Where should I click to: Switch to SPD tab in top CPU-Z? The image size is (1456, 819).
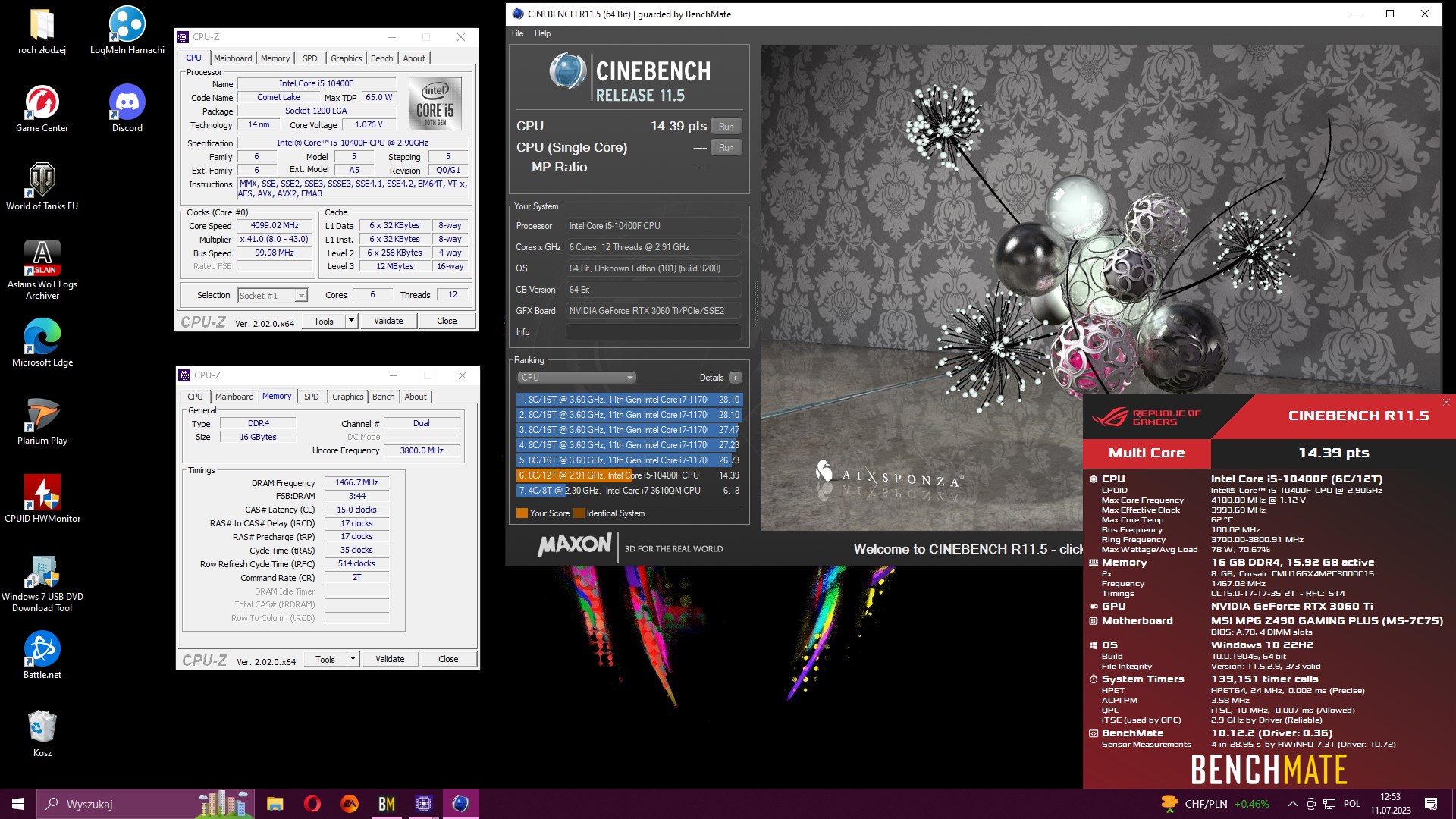(310, 58)
